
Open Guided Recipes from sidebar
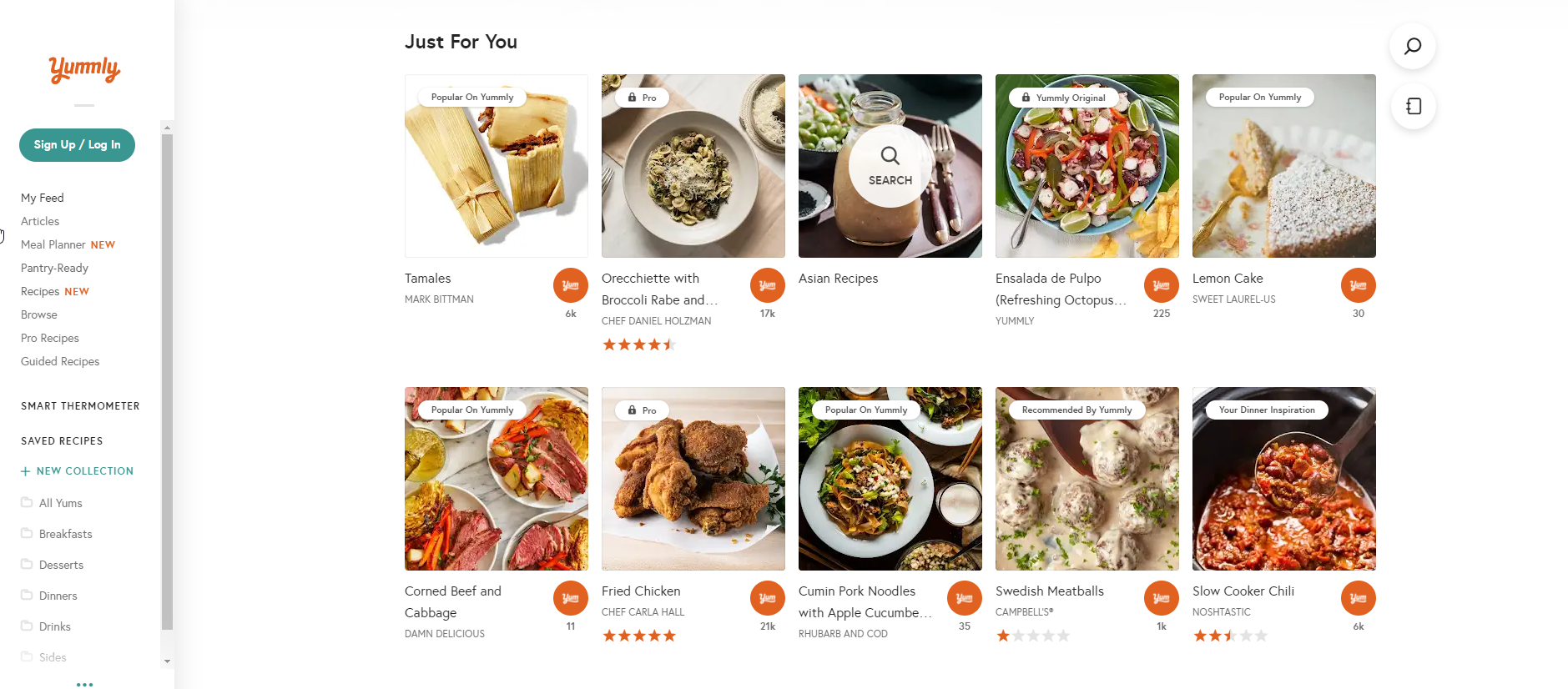click(x=60, y=361)
